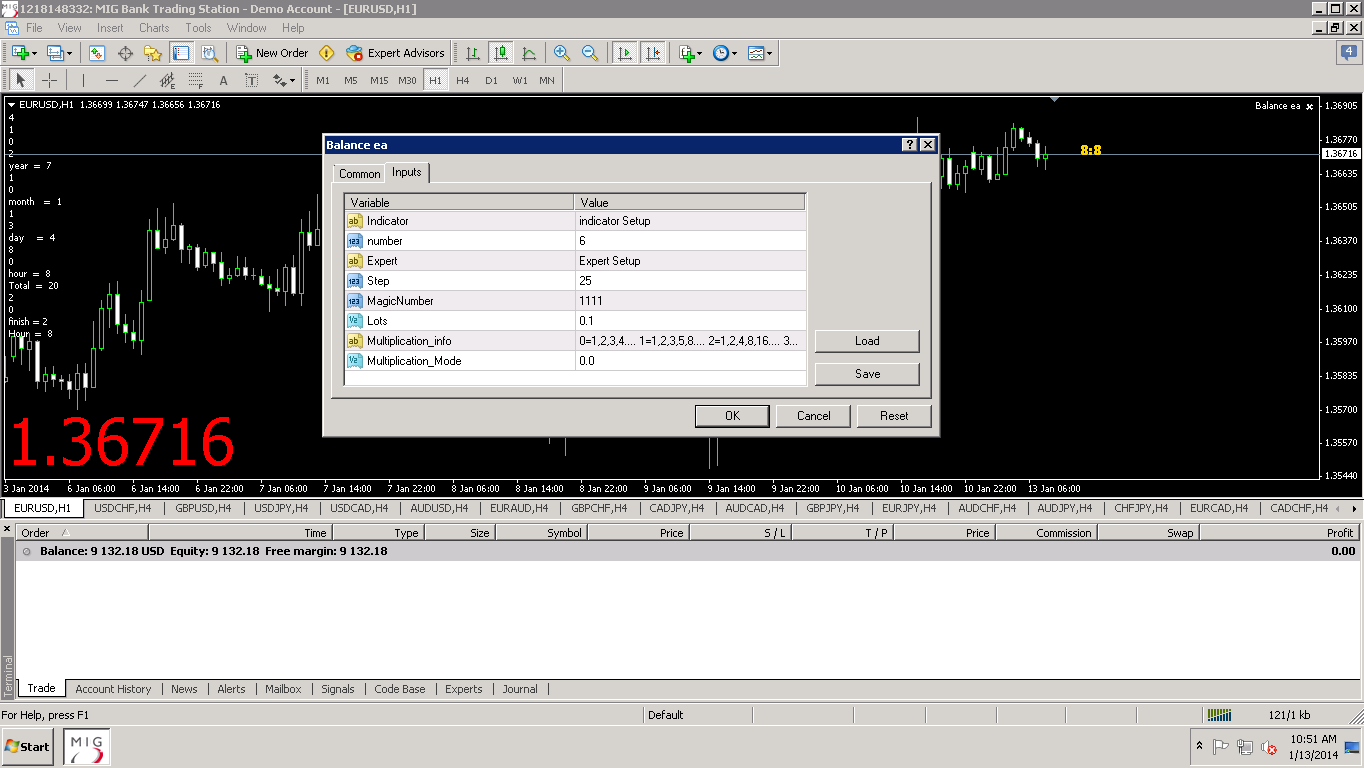This screenshot has height=768, width=1364.
Task: Click the tray flag notification icon
Action: click(1221, 747)
